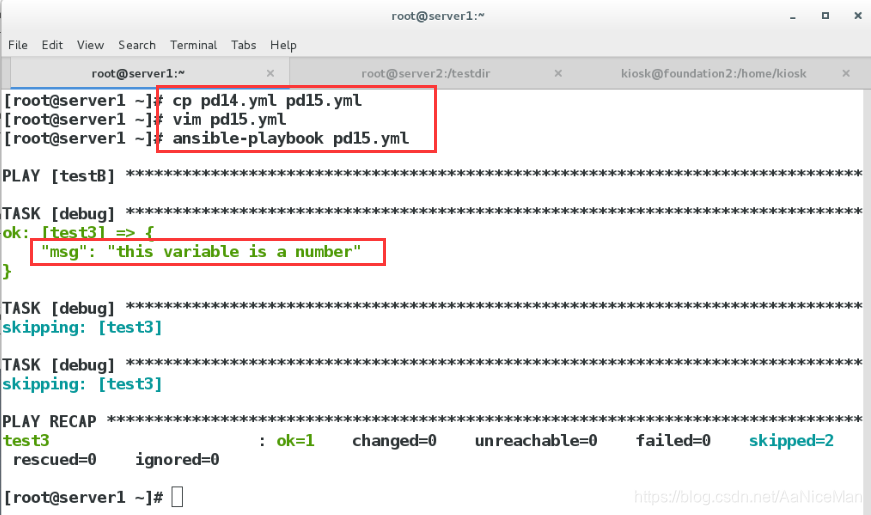871x515 pixels.
Task: Click the test3 host name in recap
Action: (x=26, y=441)
